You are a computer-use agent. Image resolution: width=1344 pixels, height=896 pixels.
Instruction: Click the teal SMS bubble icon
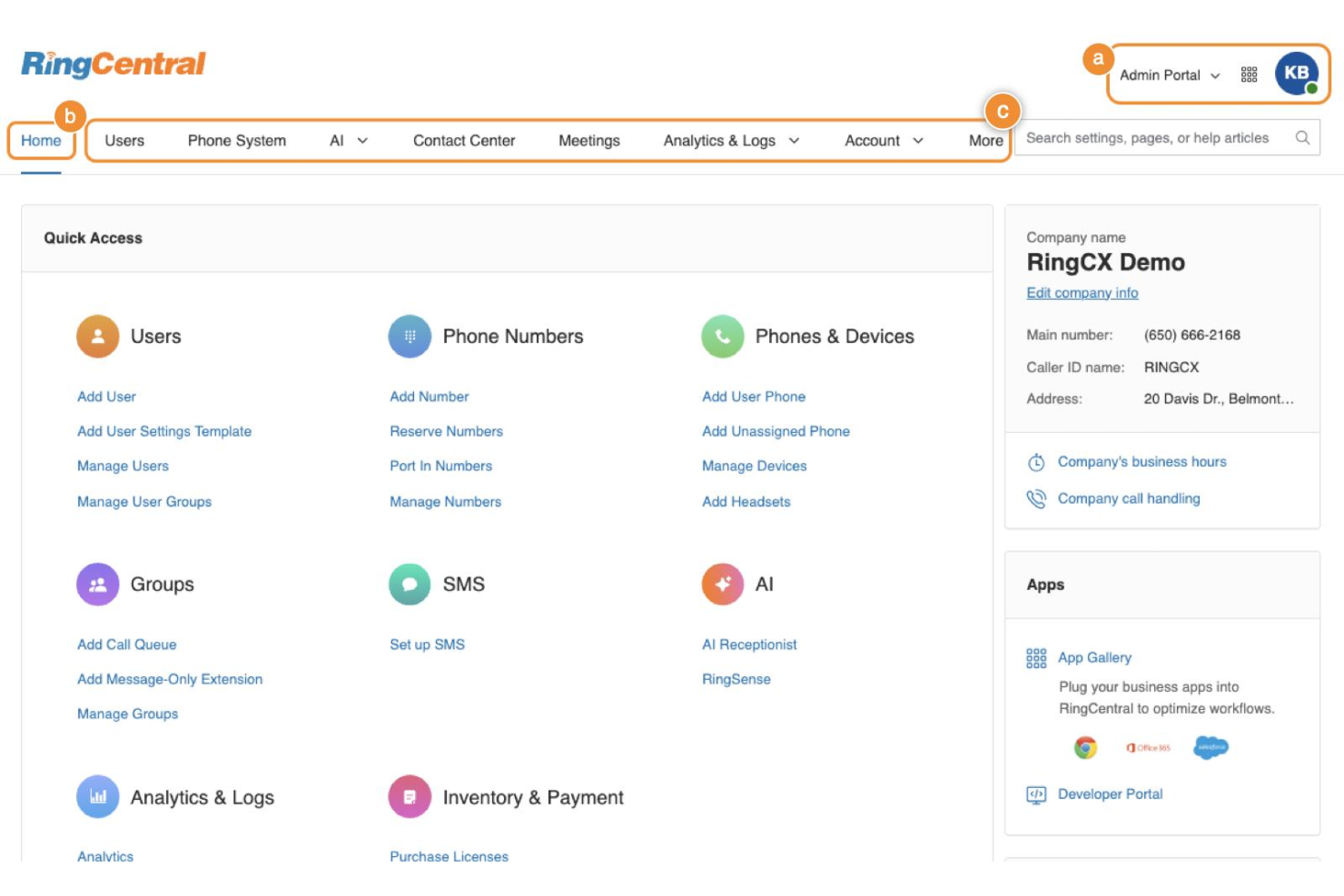tap(410, 584)
